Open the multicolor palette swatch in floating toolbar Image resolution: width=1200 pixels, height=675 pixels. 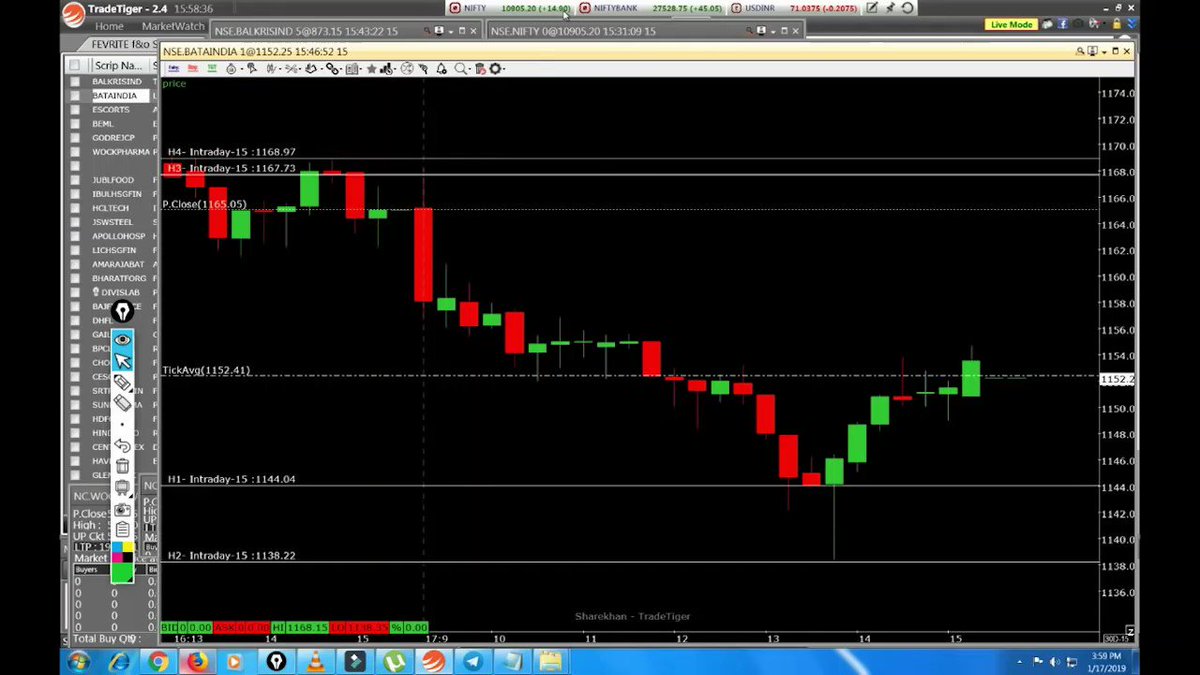pos(122,551)
